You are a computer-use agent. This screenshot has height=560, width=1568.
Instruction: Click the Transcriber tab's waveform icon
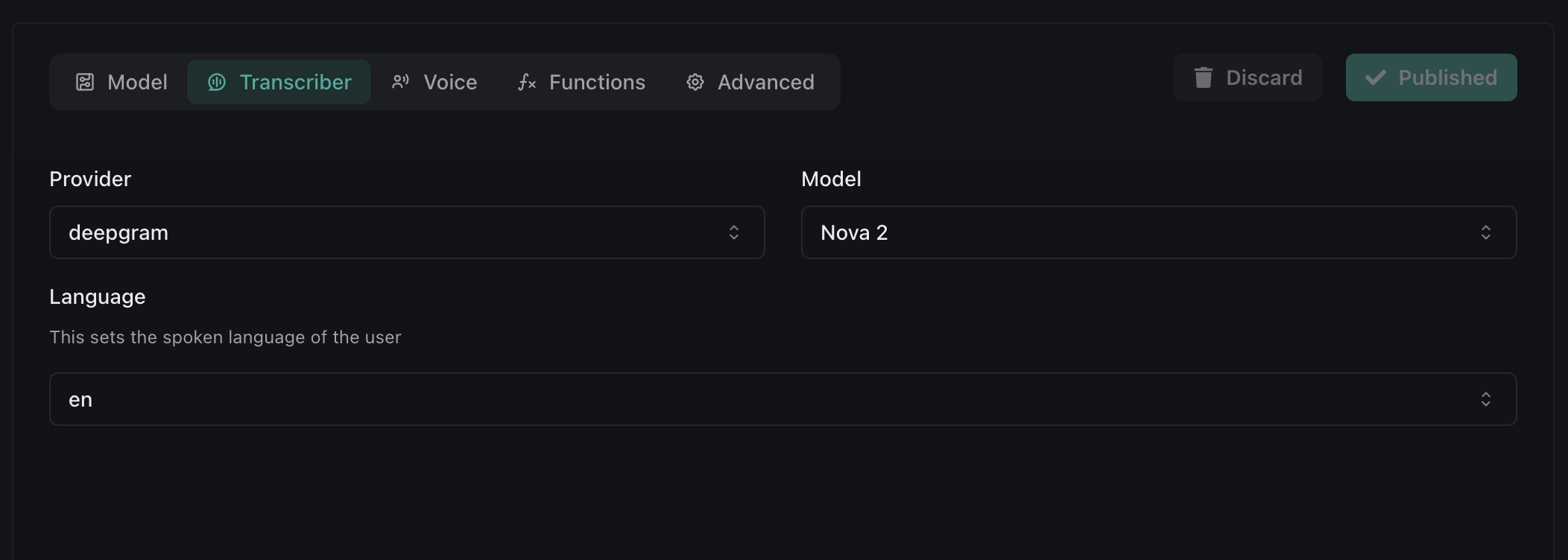(x=217, y=82)
